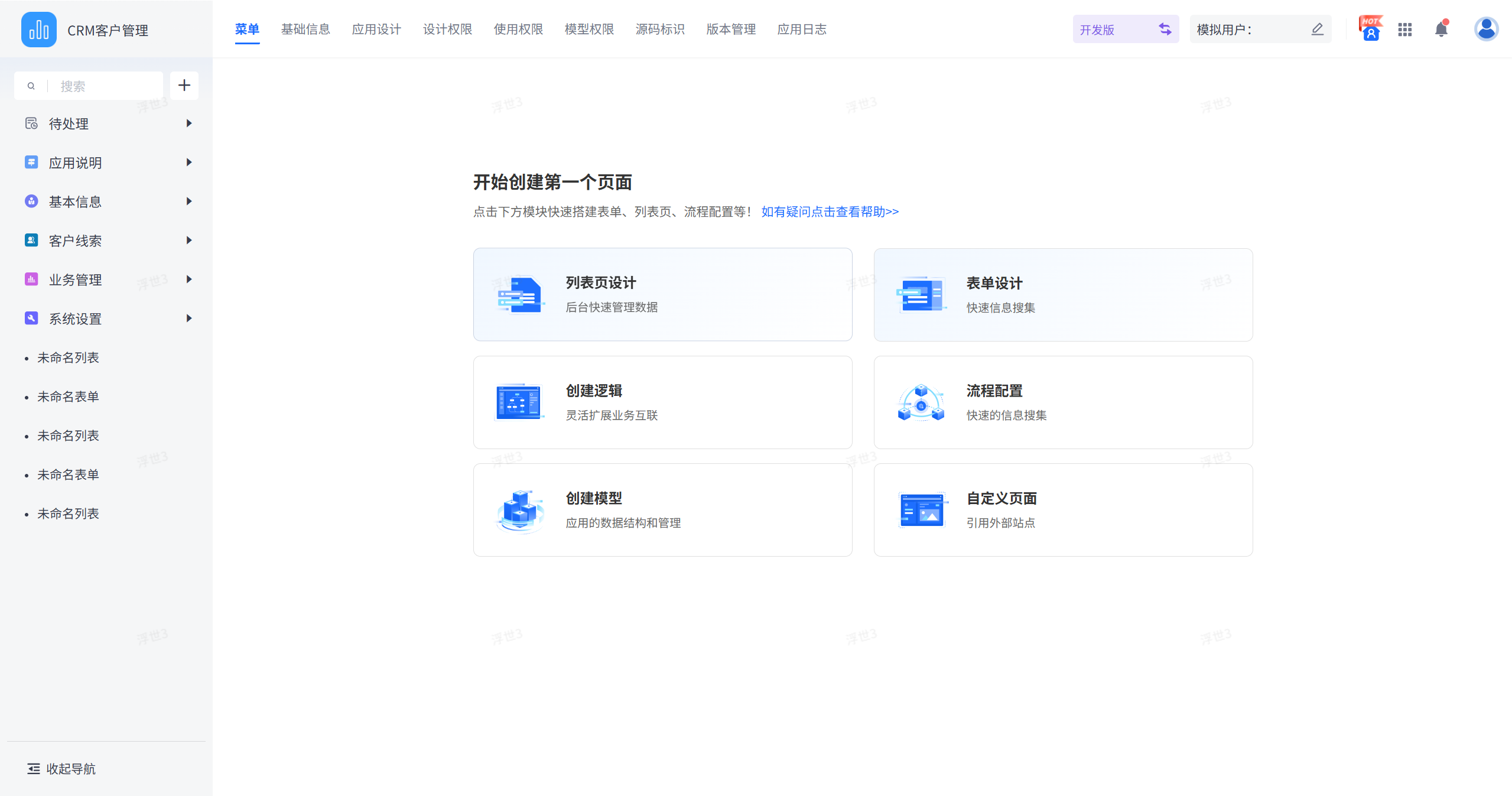
Task: Expand the 客户线索 menu arrow
Action: tap(189, 241)
